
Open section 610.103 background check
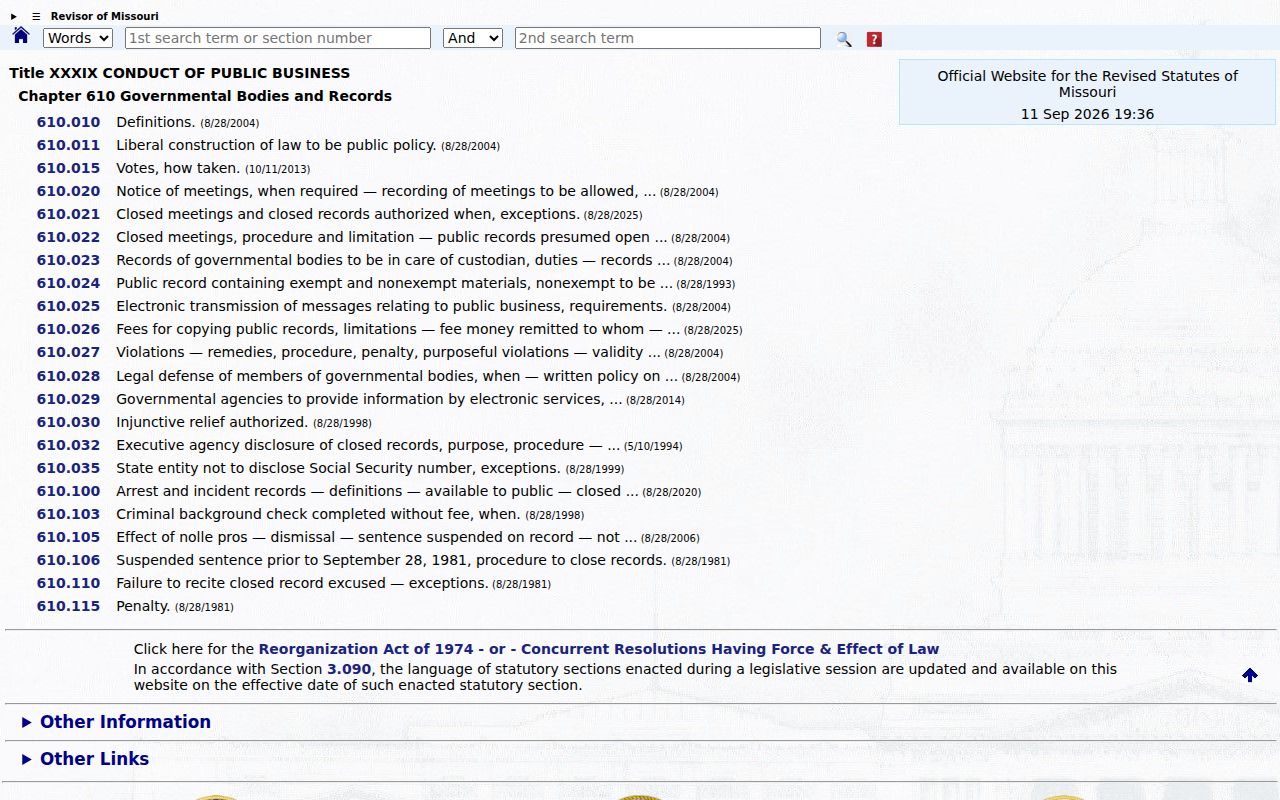pos(68,514)
